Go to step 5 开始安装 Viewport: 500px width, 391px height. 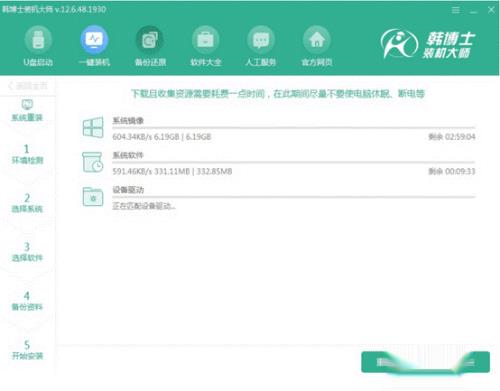click(27, 350)
